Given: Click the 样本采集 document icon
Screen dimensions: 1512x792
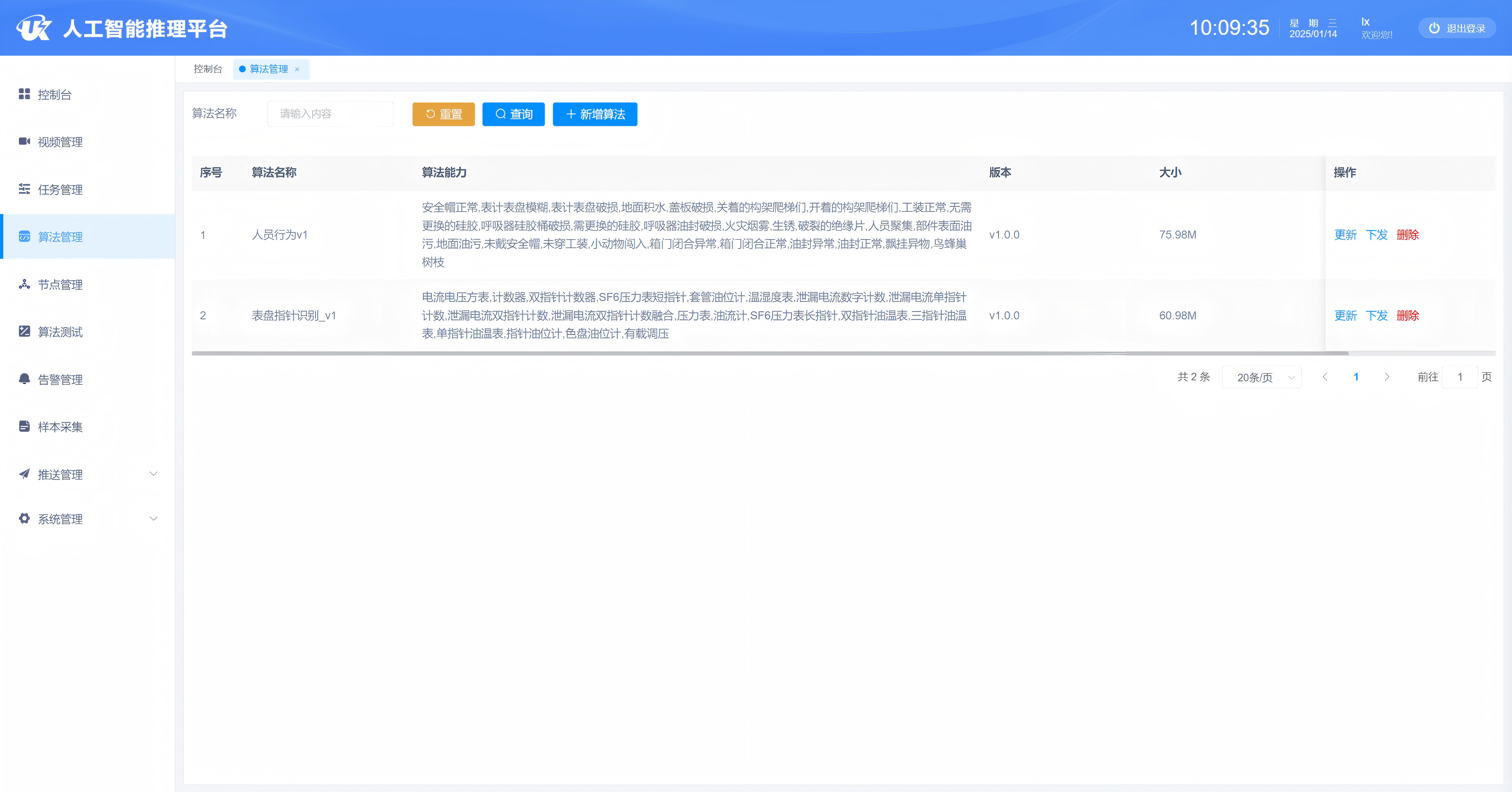Looking at the screenshot, I should tap(24, 427).
